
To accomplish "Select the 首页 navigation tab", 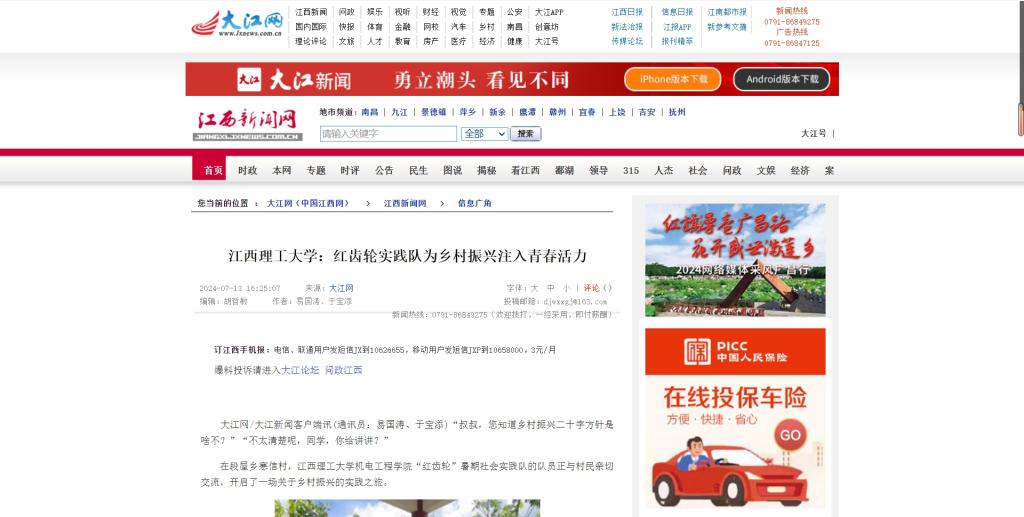I will click(x=214, y=171).
